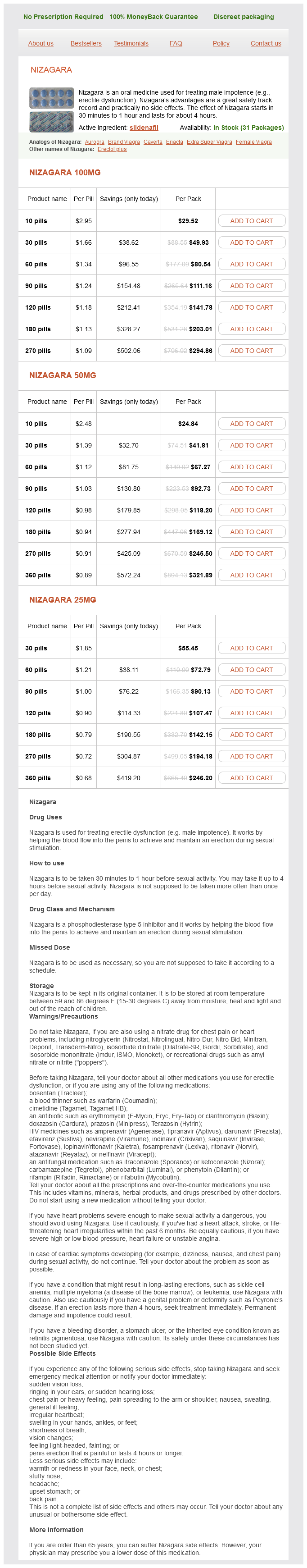Open the About us page
307x1568 pixels.
[41, 43]
